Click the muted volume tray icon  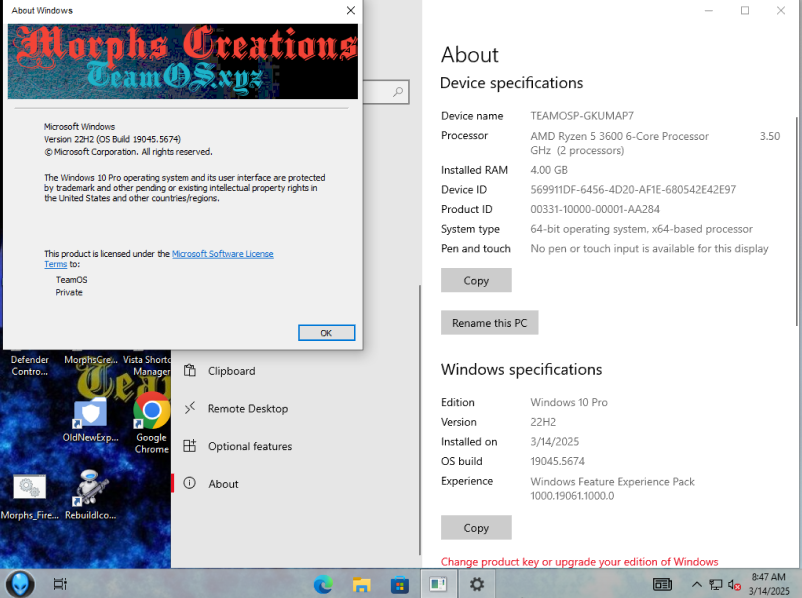click(x=734, y=584)
